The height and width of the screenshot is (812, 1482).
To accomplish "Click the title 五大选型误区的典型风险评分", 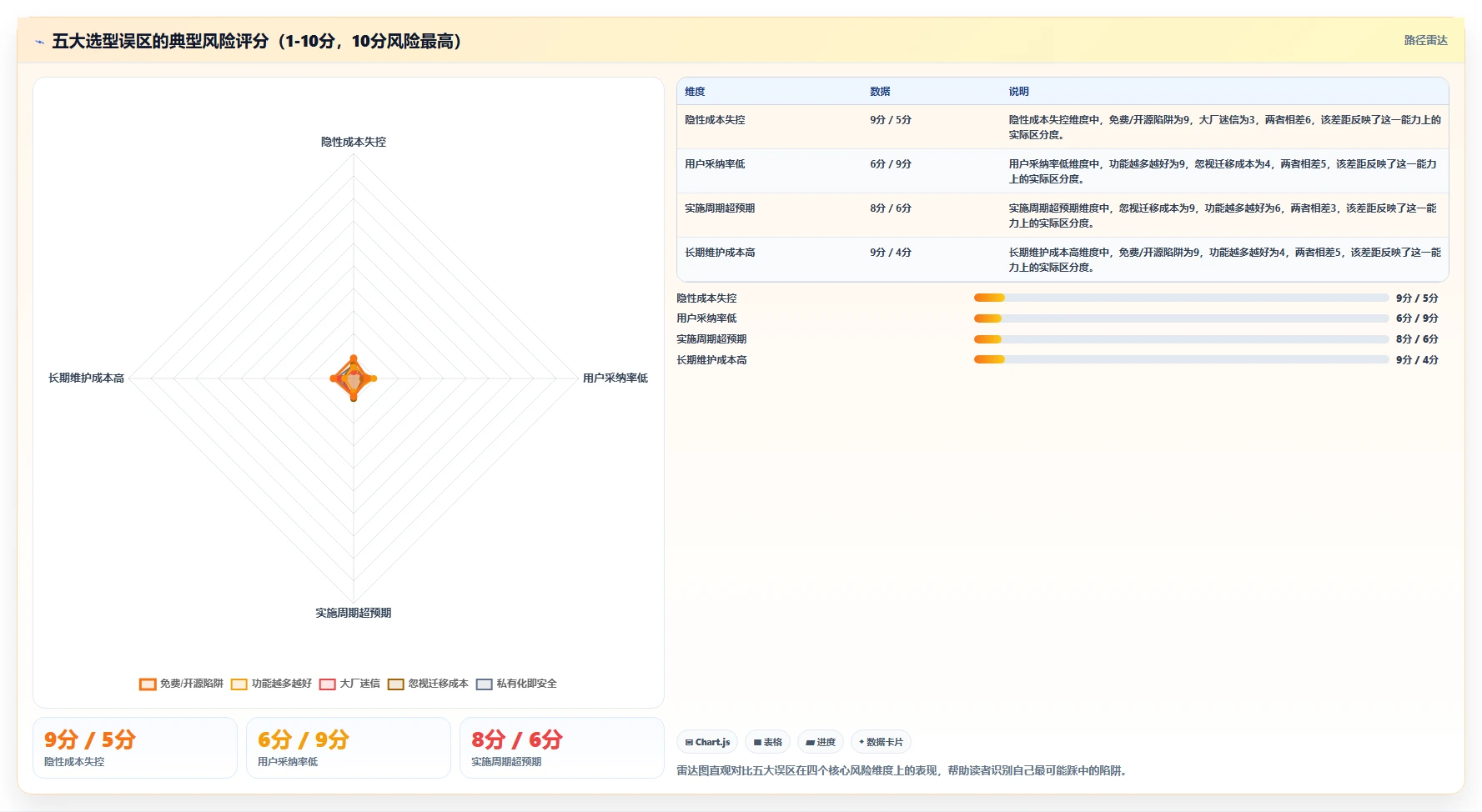I will click(x=160, y=41).
